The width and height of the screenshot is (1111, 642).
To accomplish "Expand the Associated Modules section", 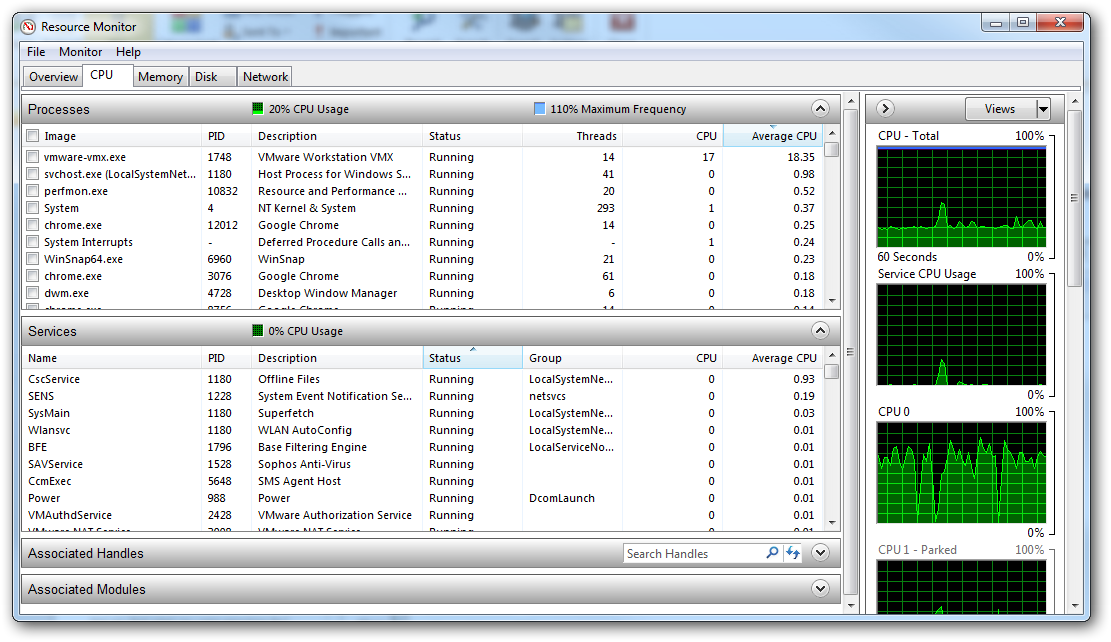I will [x=820, y=589].
